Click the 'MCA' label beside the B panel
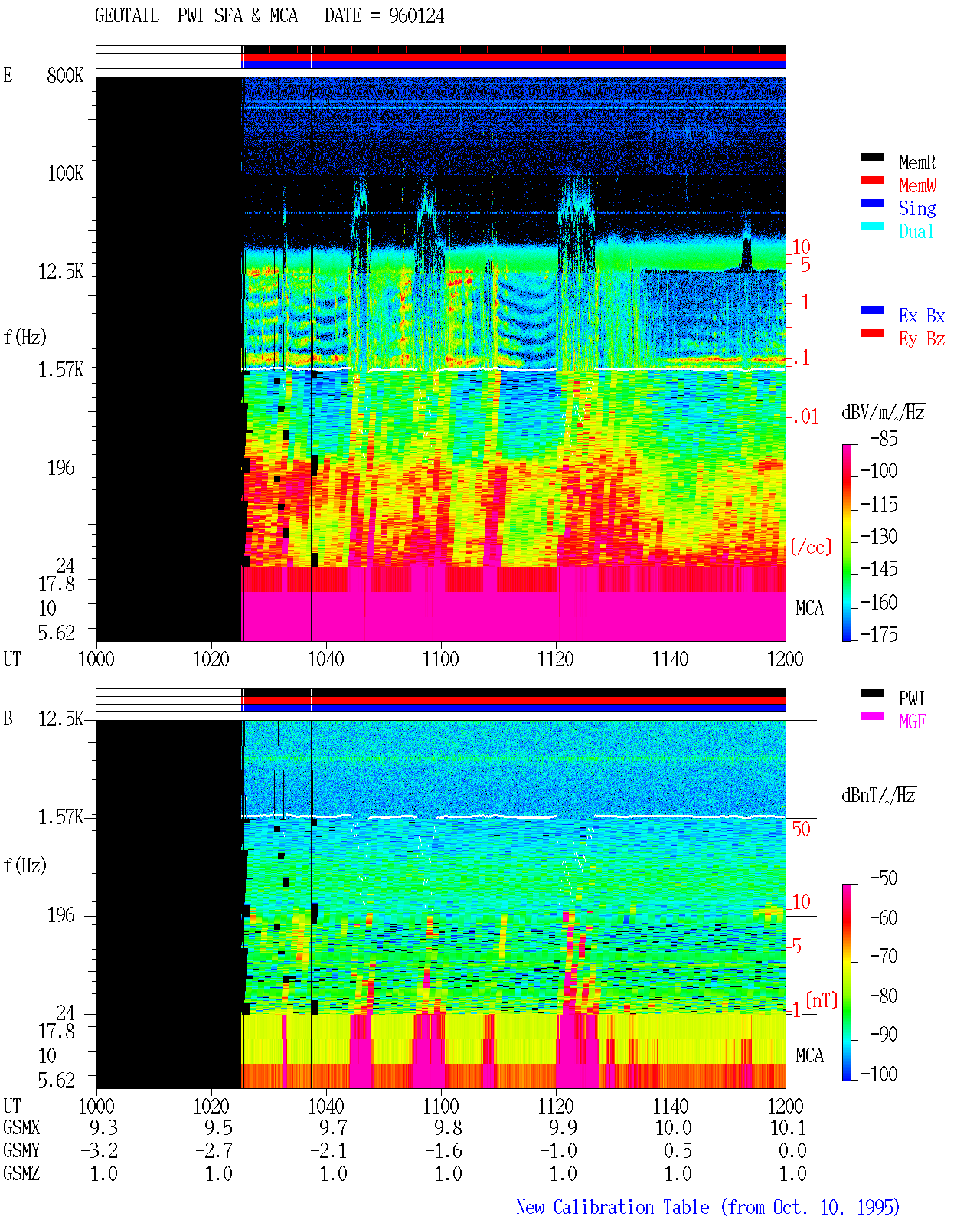This screenshot has height=1220, width=980. pyautogui.click(x=809, y=1055)
